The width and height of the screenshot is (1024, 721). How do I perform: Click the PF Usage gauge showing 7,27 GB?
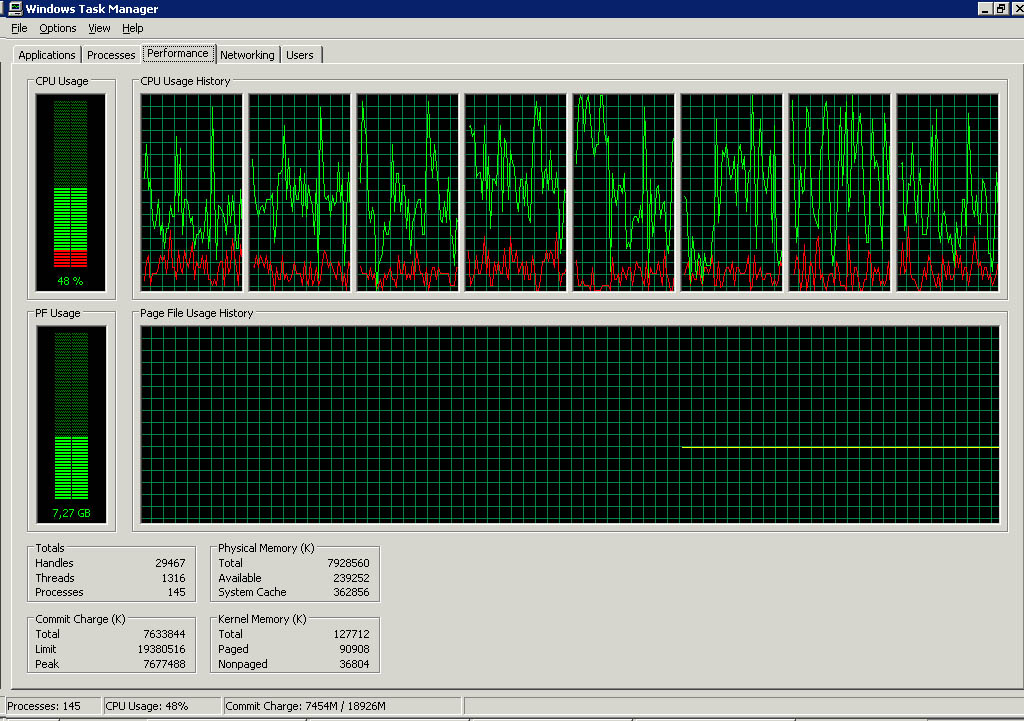(x=70, y=424)
